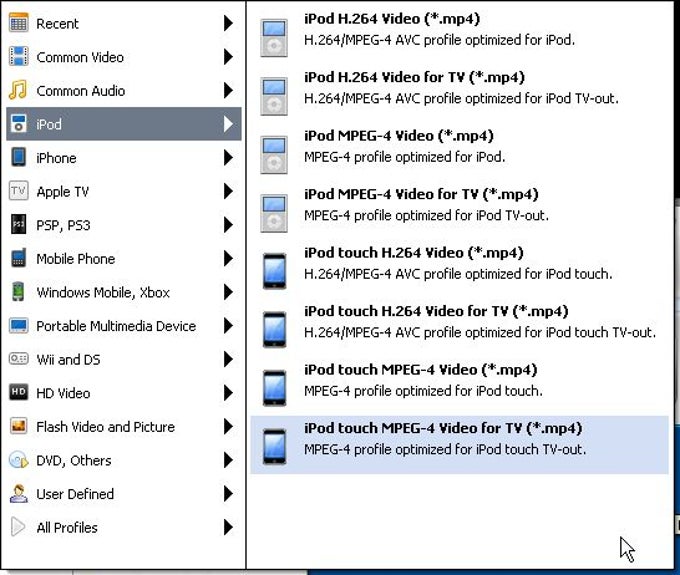Click the iPod MPEG-4 Video (*.mp4) icon
This screenshot has height=575, width=680.
(x=274, y=155)
